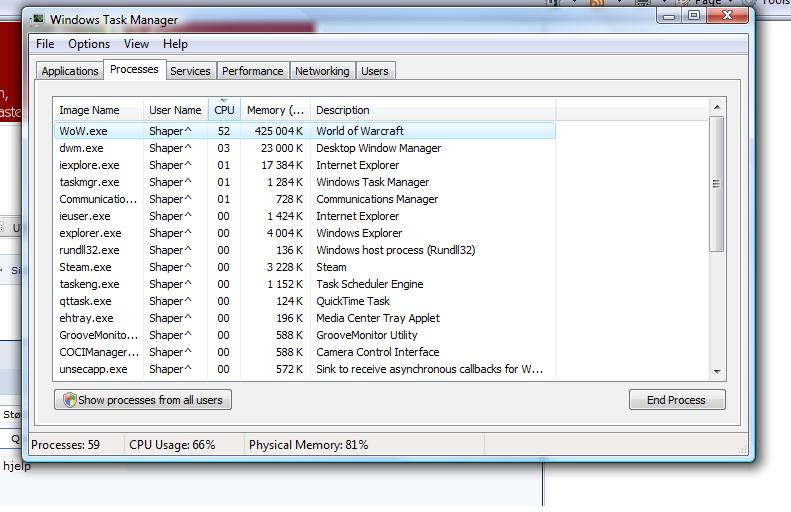The image size is (791, 512).
Task: Click the Task Scheduler Engine description
Action: (369, 284)
